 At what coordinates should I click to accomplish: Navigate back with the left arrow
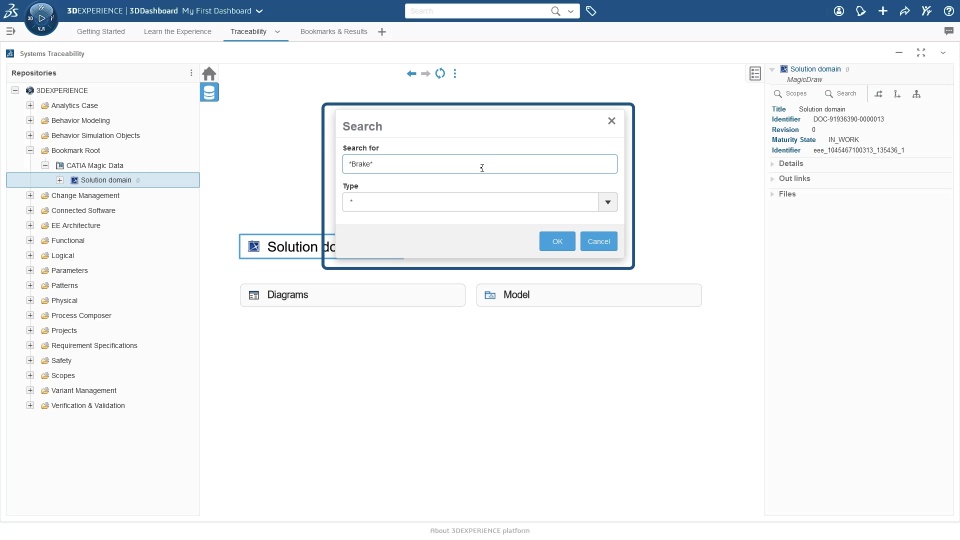coord(411,73)
